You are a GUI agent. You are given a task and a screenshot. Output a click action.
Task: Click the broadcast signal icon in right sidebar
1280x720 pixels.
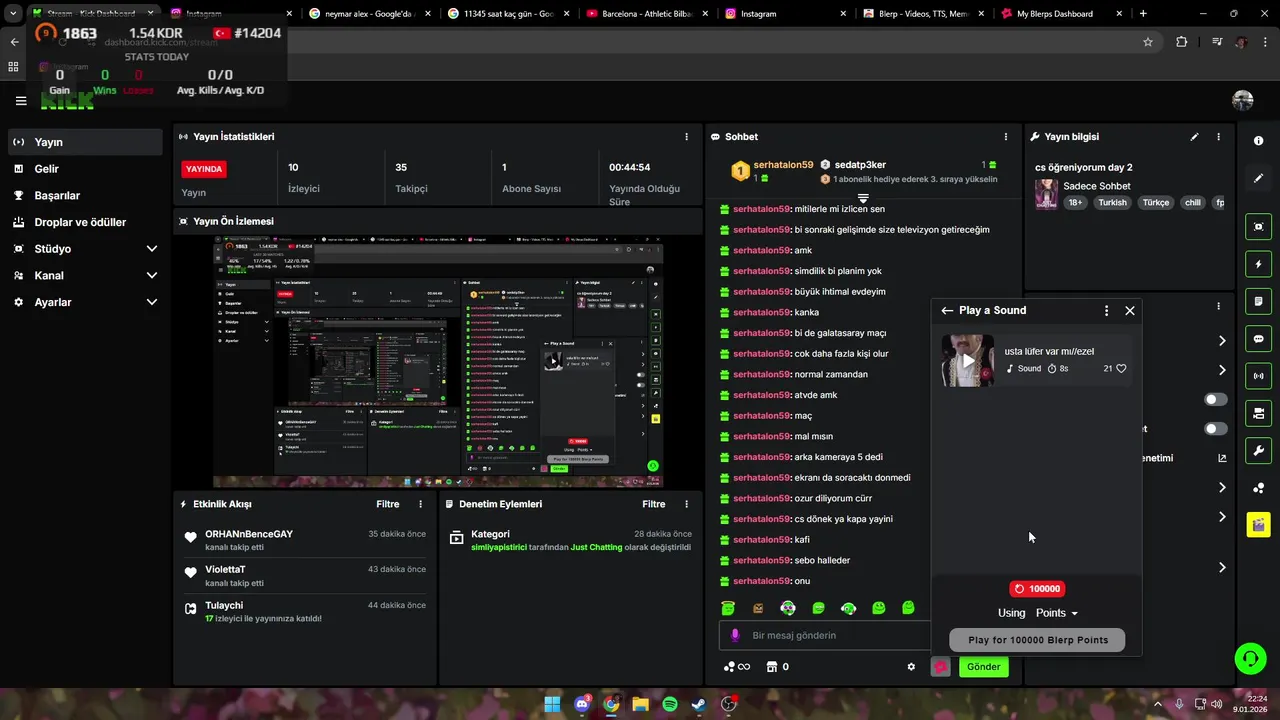point(1259,376)
